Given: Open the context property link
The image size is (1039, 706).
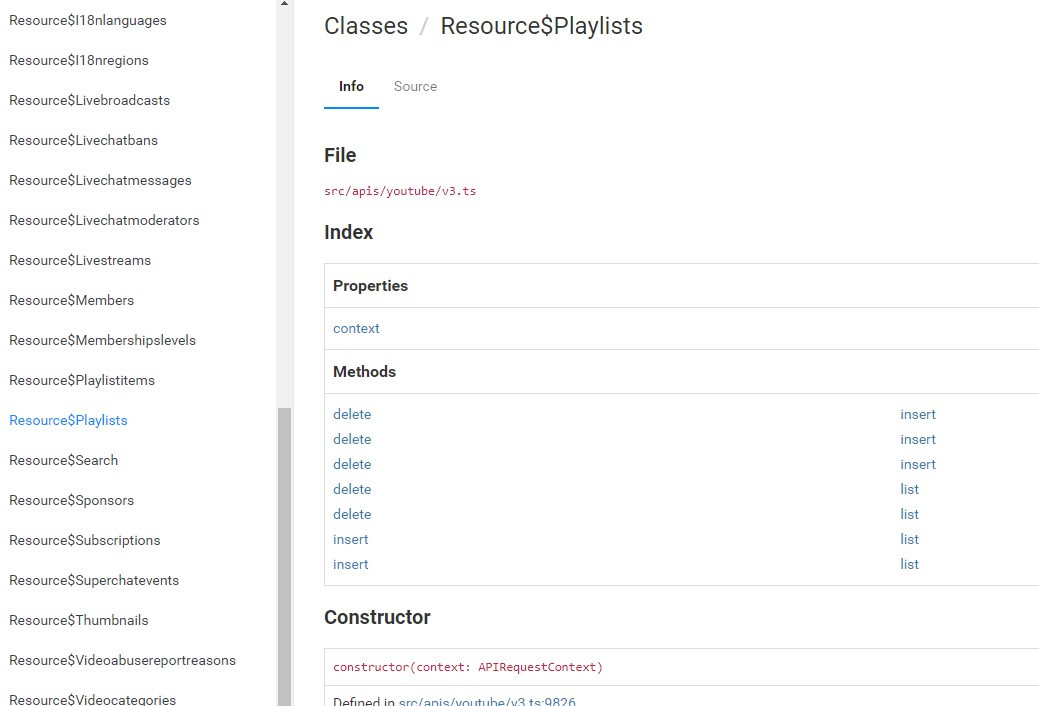Looking at the screenshot, I should click(356, 328).
